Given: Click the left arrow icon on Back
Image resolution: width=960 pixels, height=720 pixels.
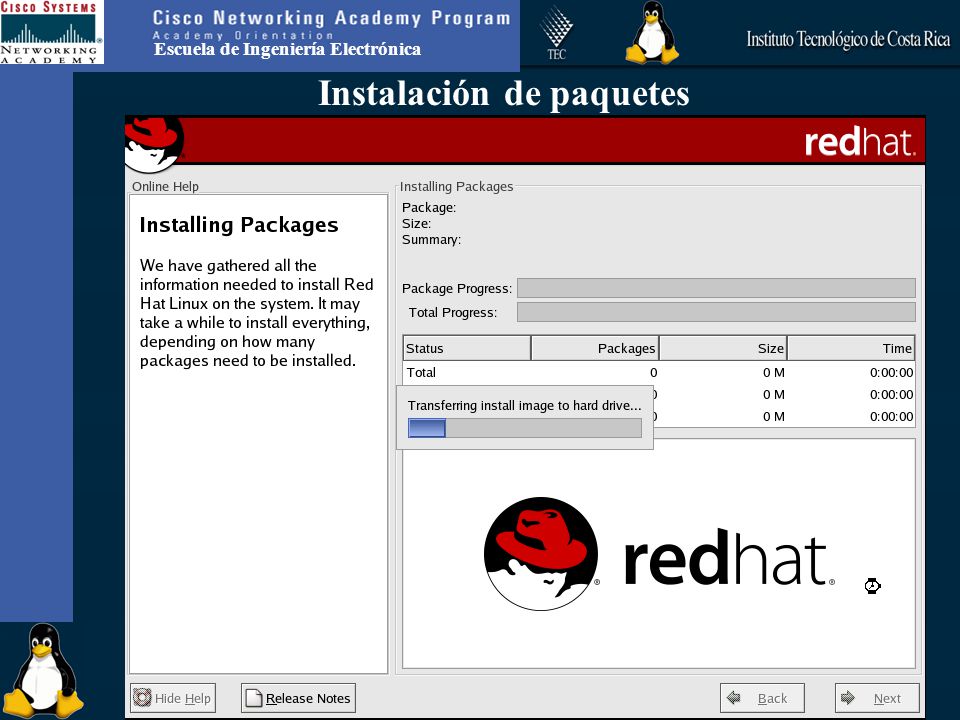Looking at the screenshot, I should pos(733,697).
